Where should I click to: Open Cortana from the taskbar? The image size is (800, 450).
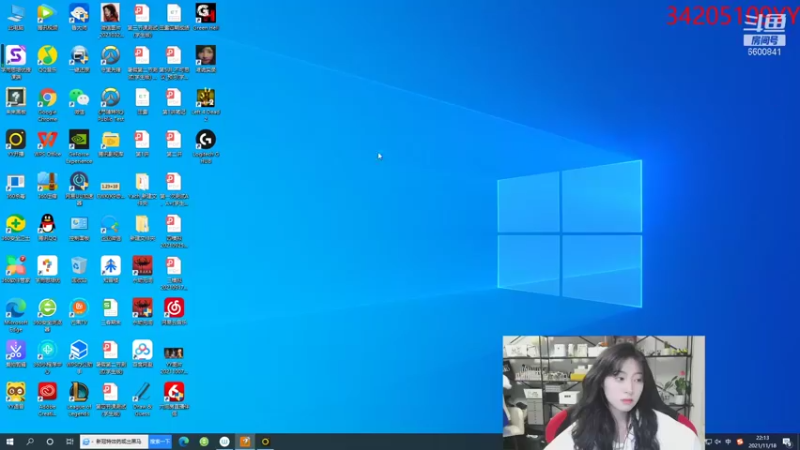click(49, 441)
